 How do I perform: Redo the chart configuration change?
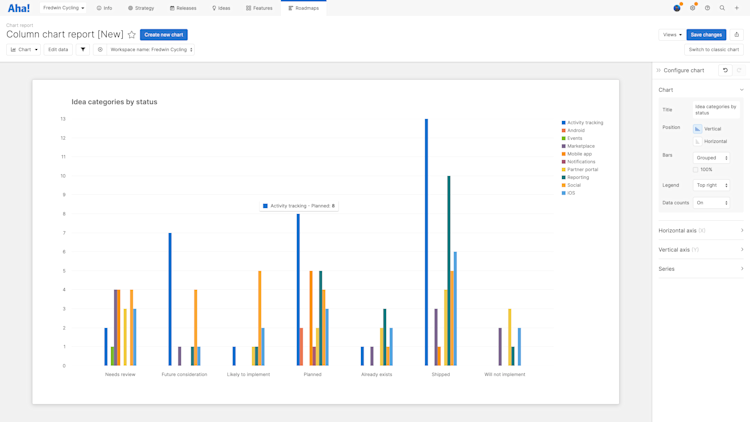click(x=739, y=70)
